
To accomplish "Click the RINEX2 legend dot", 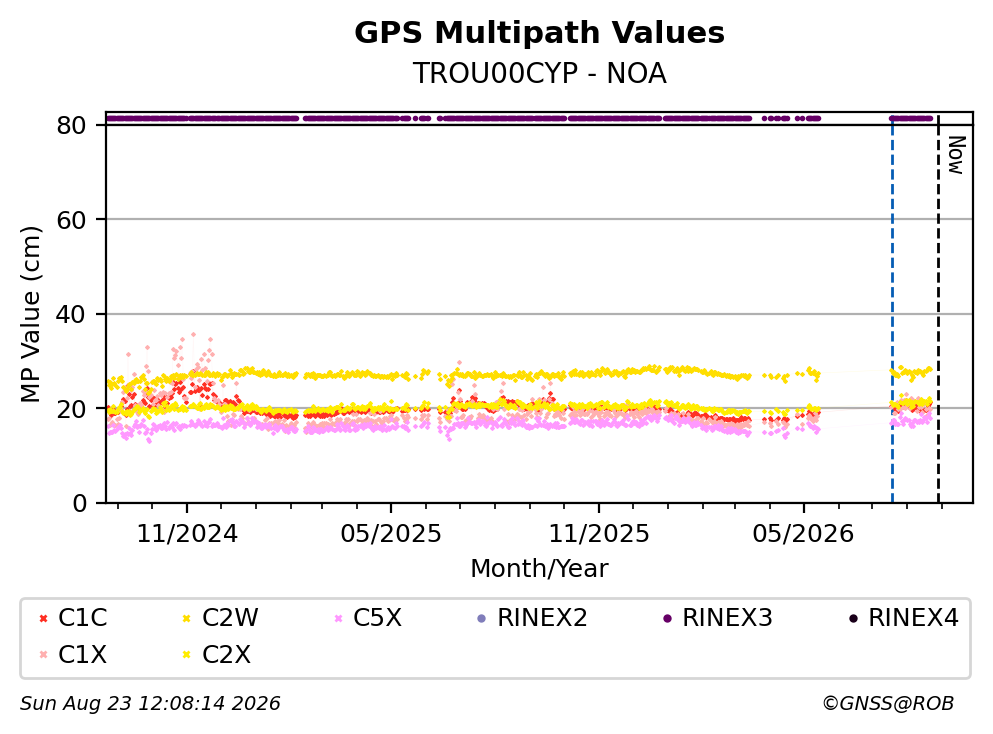I will point(481,618).
